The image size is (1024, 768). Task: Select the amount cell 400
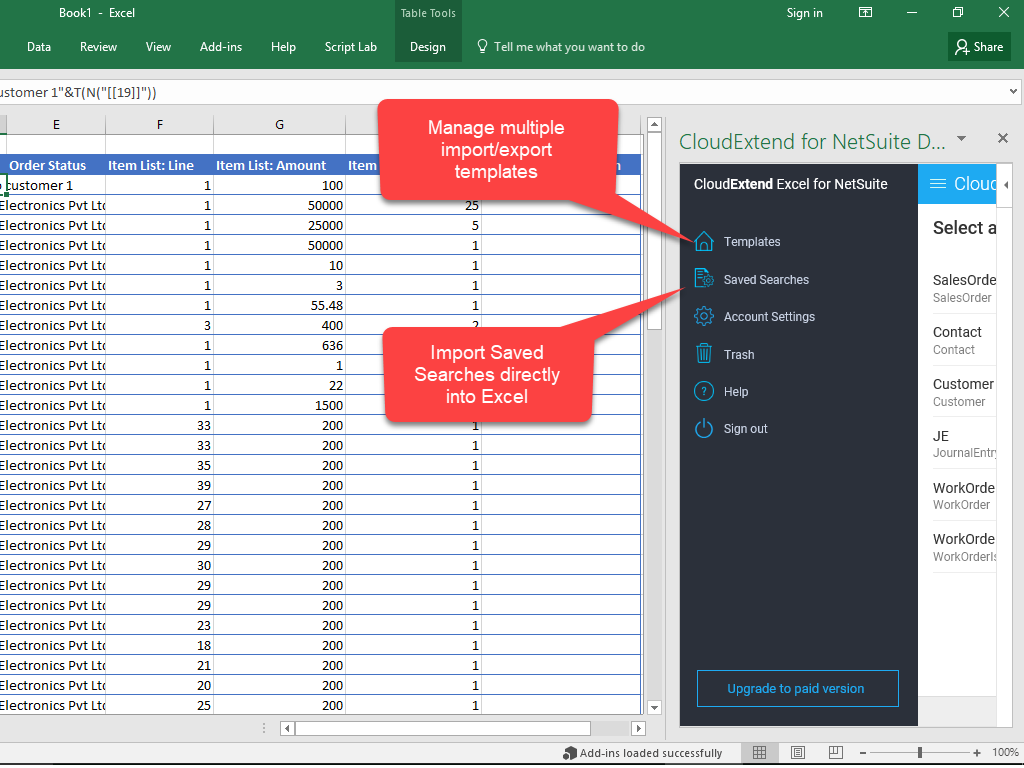click(280, 325)
